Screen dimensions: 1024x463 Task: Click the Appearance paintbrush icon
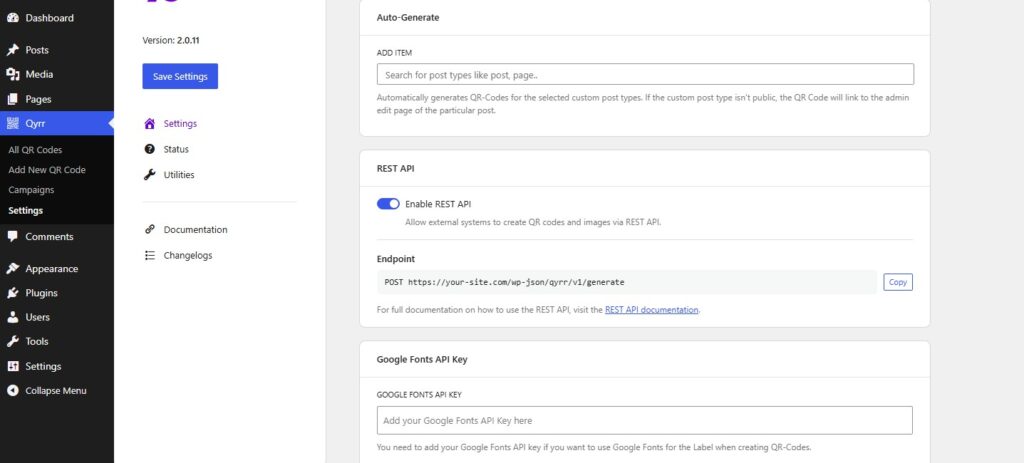(12, 268)
